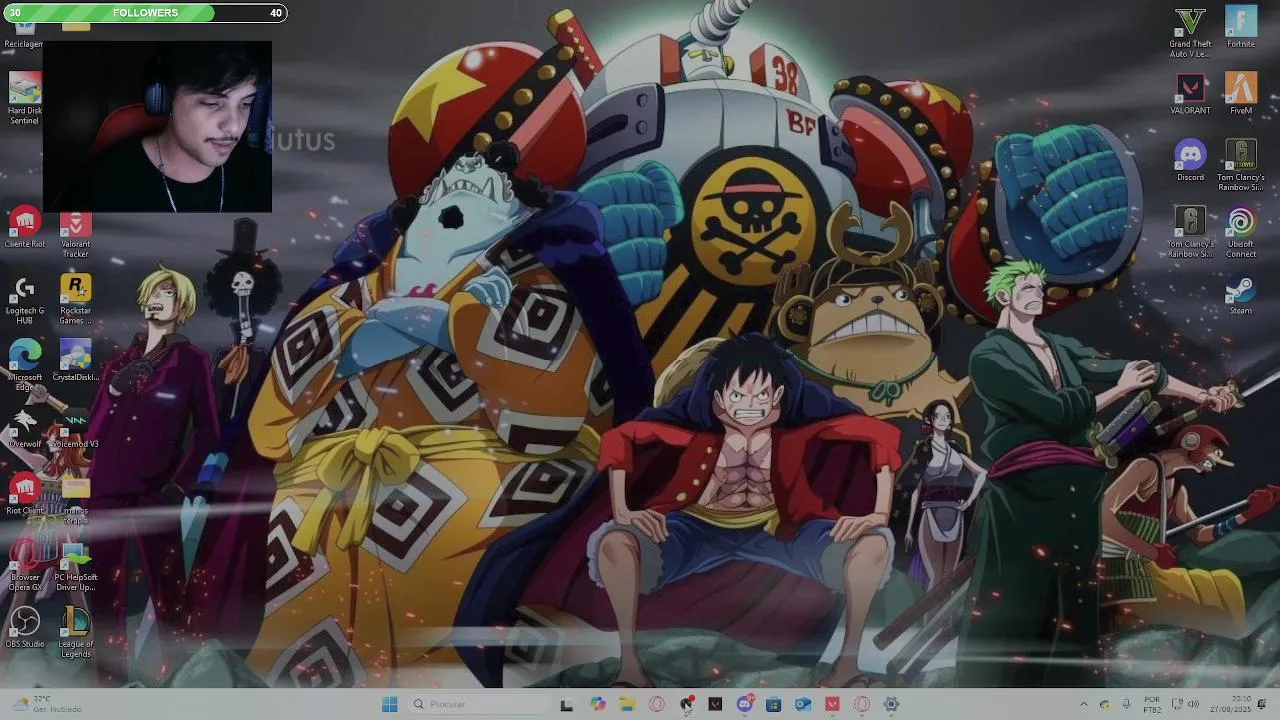Image resolution: width=1280 pixels, height=720 pixels.
Task: Open PC HelpSoft Driver Updater icon
Action: pyautogui.click(x=75, y=566)
